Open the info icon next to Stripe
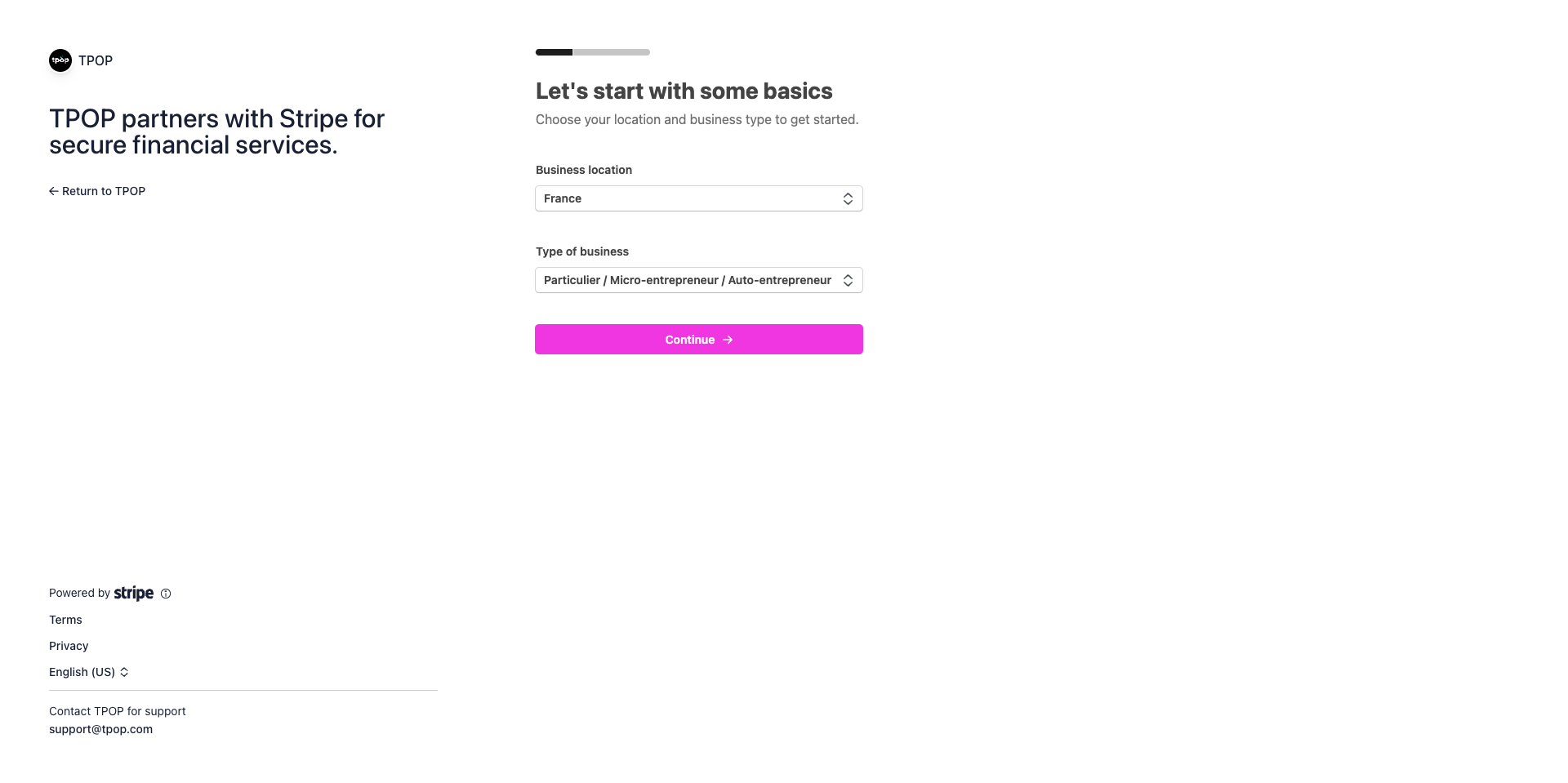 click(x=166, y=594)
